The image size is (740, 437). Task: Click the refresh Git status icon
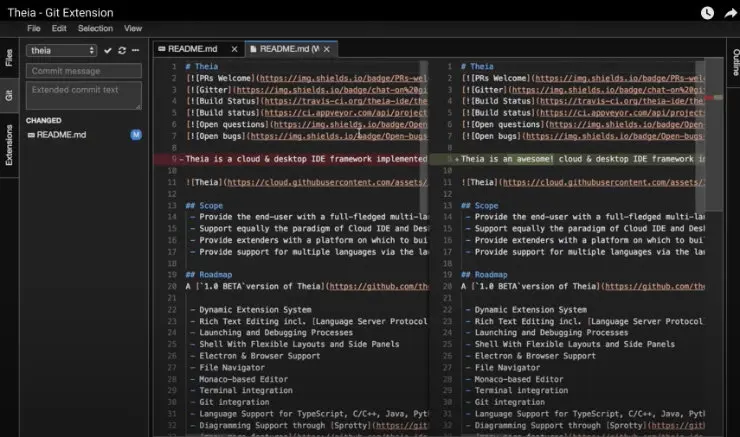click(122, 50)
